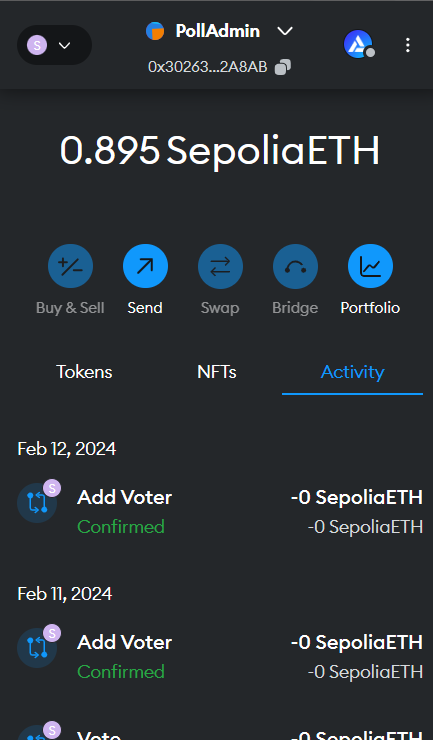
Task: Select the Activity tab
Action: pyautogui.click(x=352, y=372)
